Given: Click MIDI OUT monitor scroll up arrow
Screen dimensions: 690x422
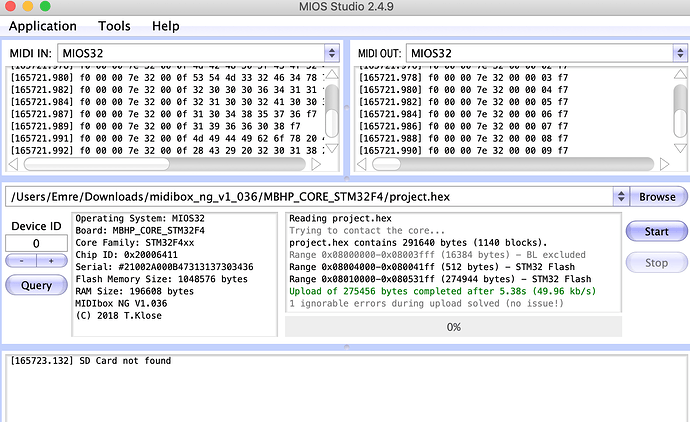Looking at the screenshot, I should (x=680, y=74).
